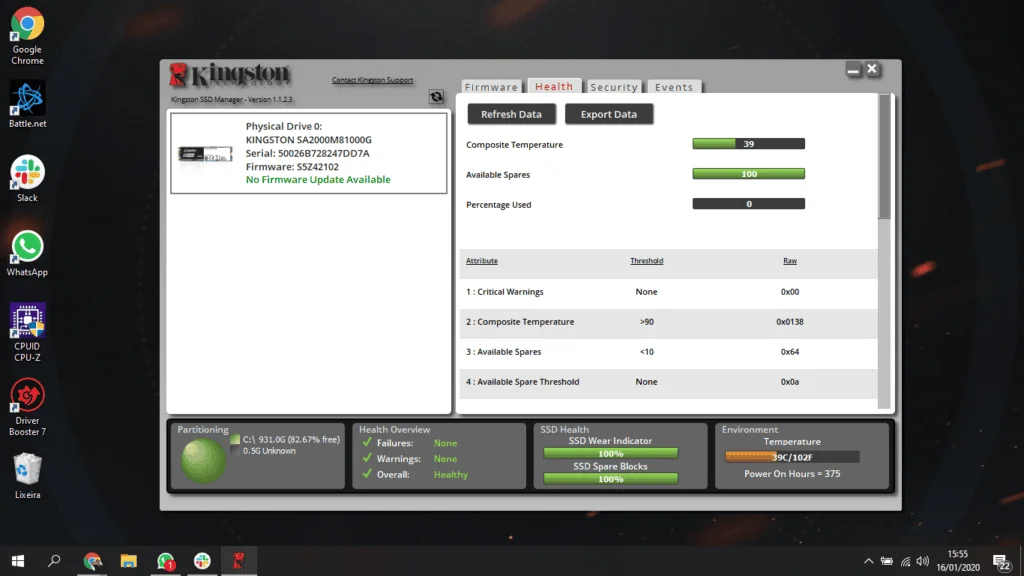The width and height of the screenshot is (1024, 576).
Task: Select the '2 : Composite Temperature' table row
Action: (668, 322)
